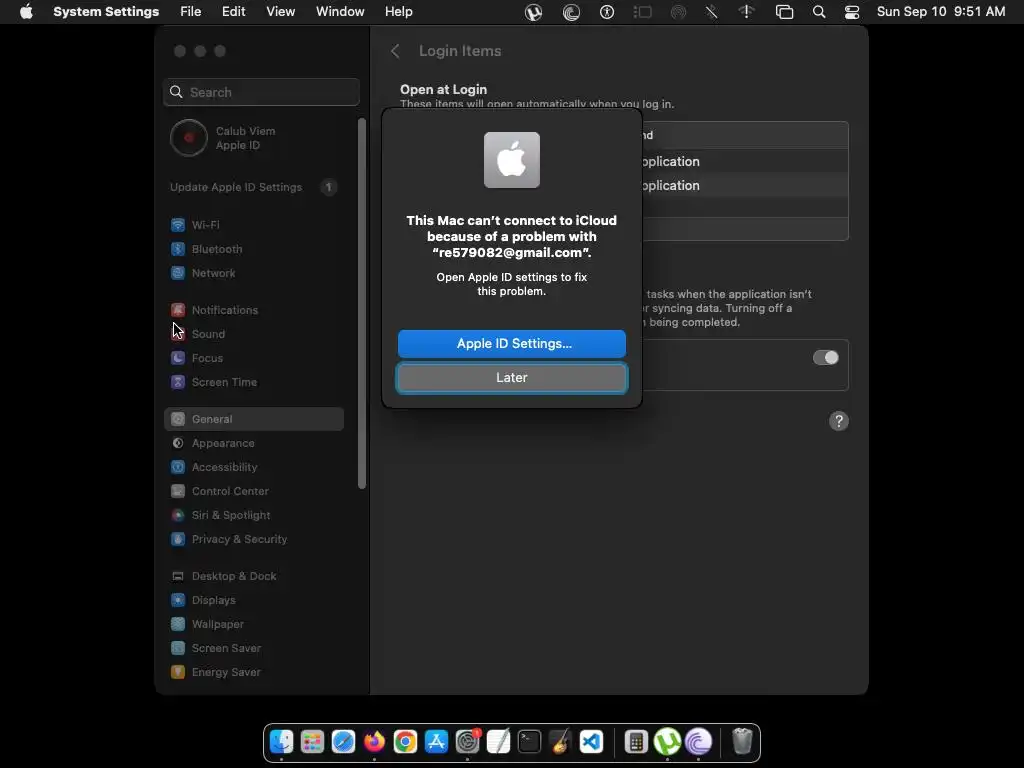The image size is (1024, 768).
Task: Select the Network sidebar icon
Action: coord(178,273)
